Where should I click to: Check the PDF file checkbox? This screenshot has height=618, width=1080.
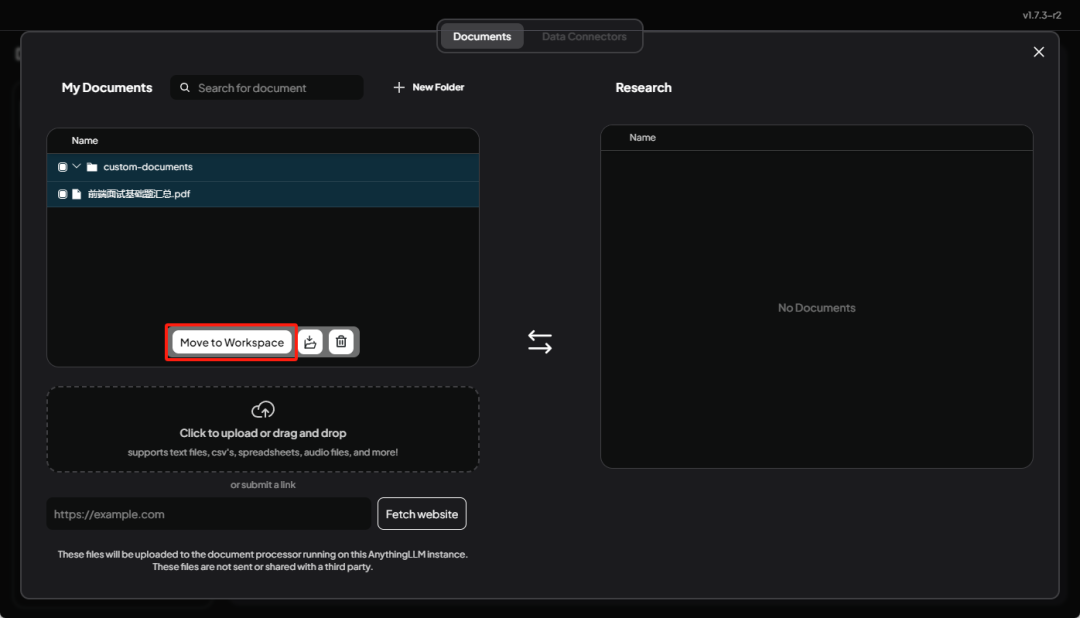click(x=63, y=194)
